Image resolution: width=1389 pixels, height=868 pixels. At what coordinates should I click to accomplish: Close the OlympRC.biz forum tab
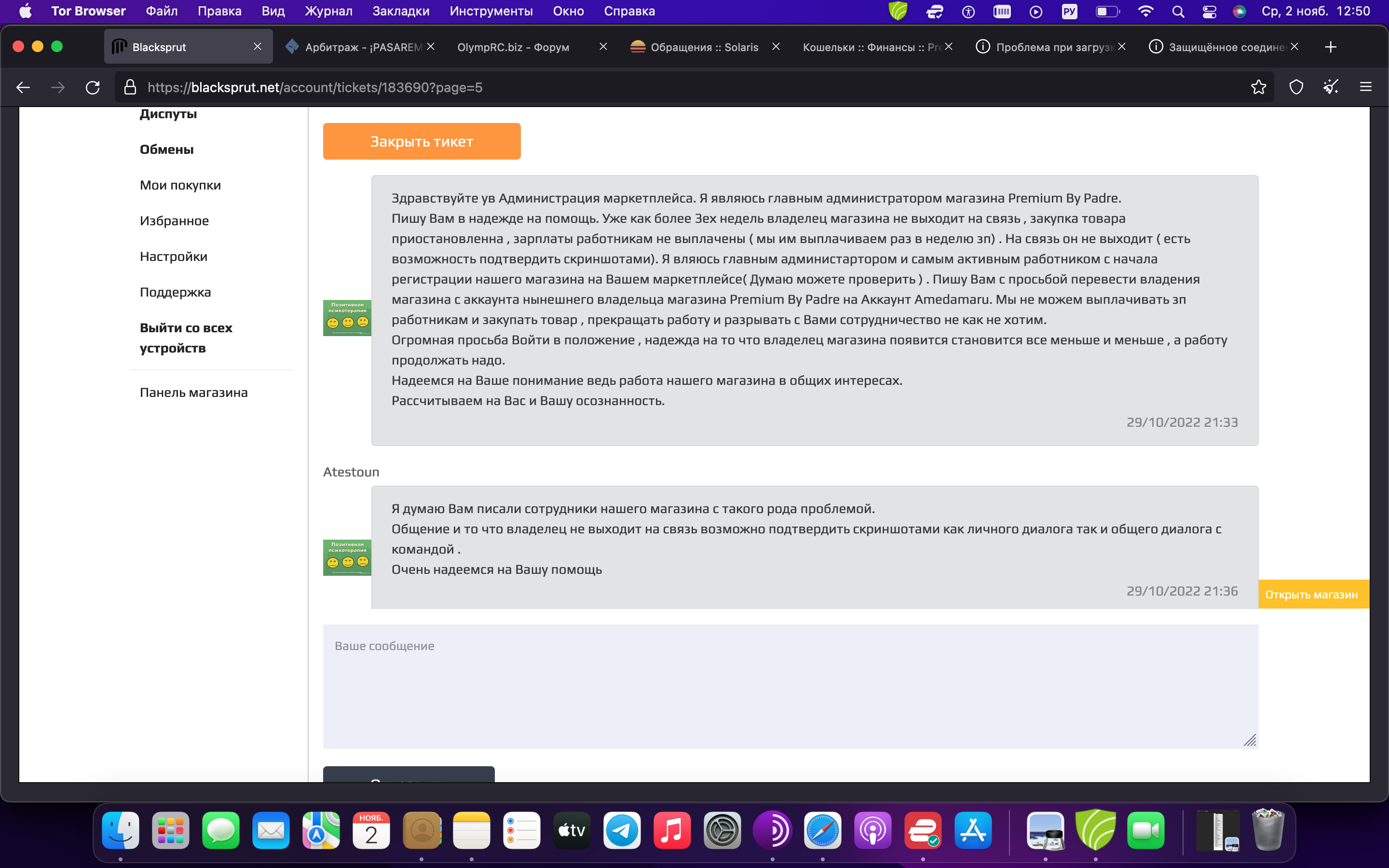click(x=603, y=46)
